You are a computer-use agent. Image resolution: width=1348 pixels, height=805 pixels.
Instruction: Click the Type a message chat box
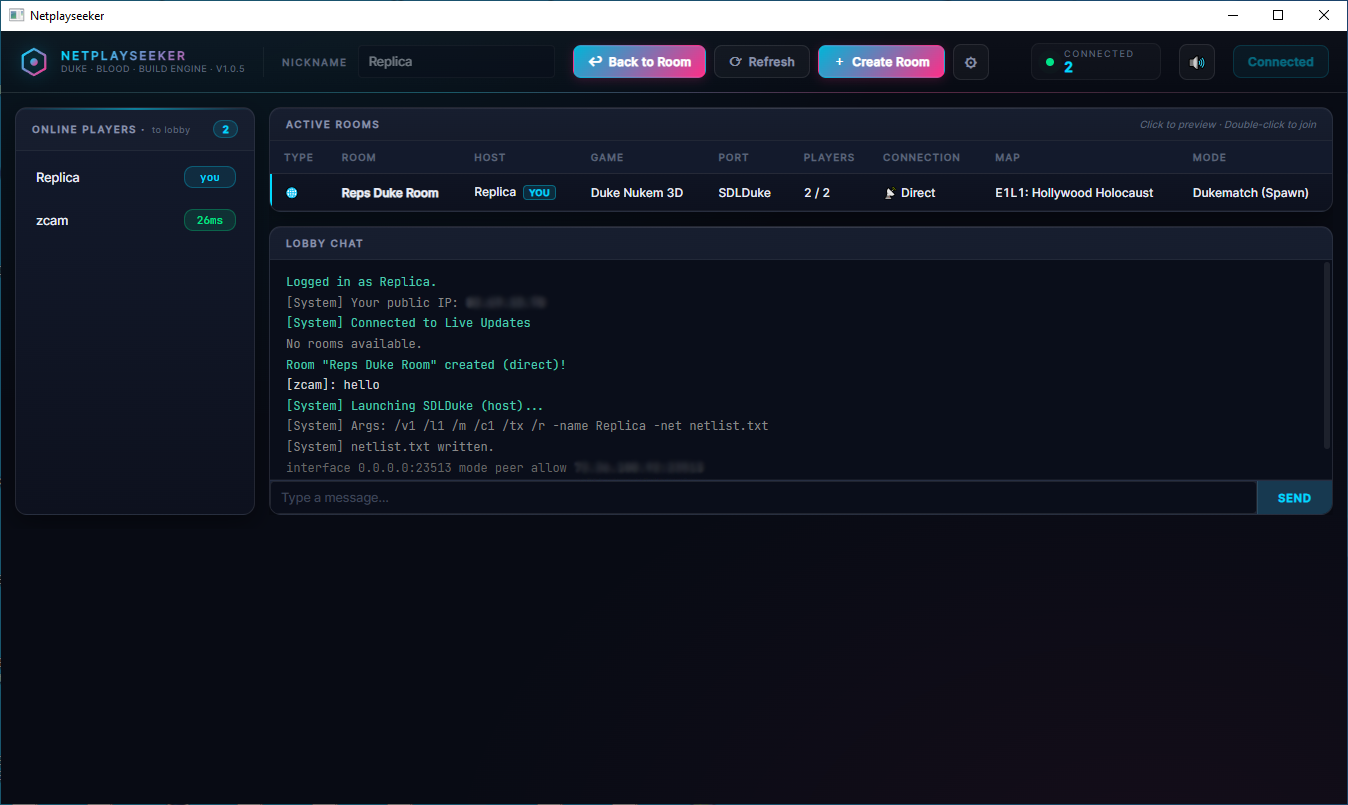point(763,498)
